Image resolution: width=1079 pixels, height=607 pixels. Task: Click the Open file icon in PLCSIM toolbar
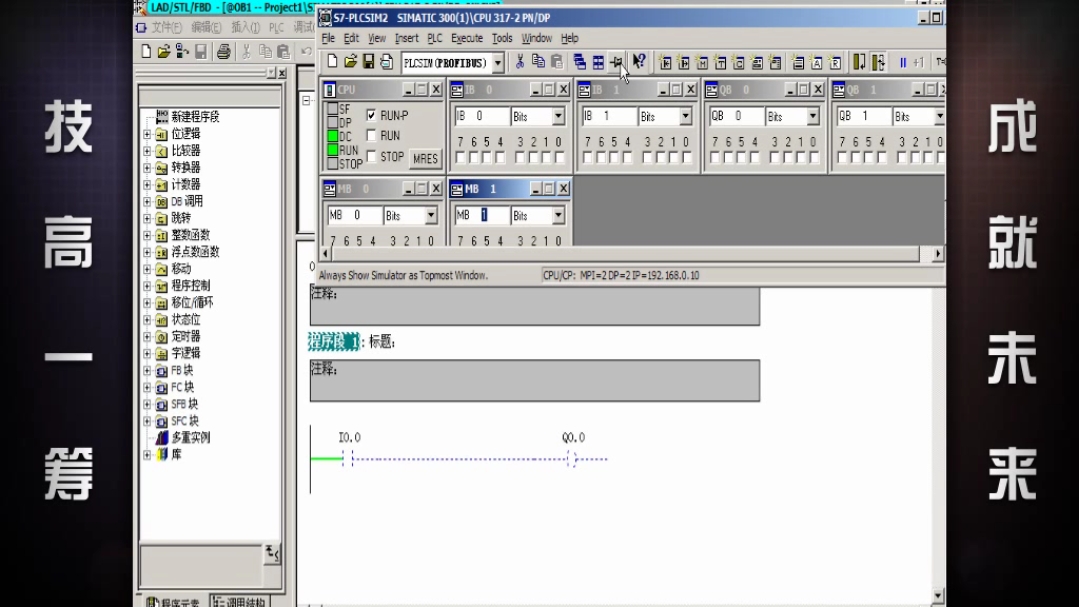pos(351,63)
